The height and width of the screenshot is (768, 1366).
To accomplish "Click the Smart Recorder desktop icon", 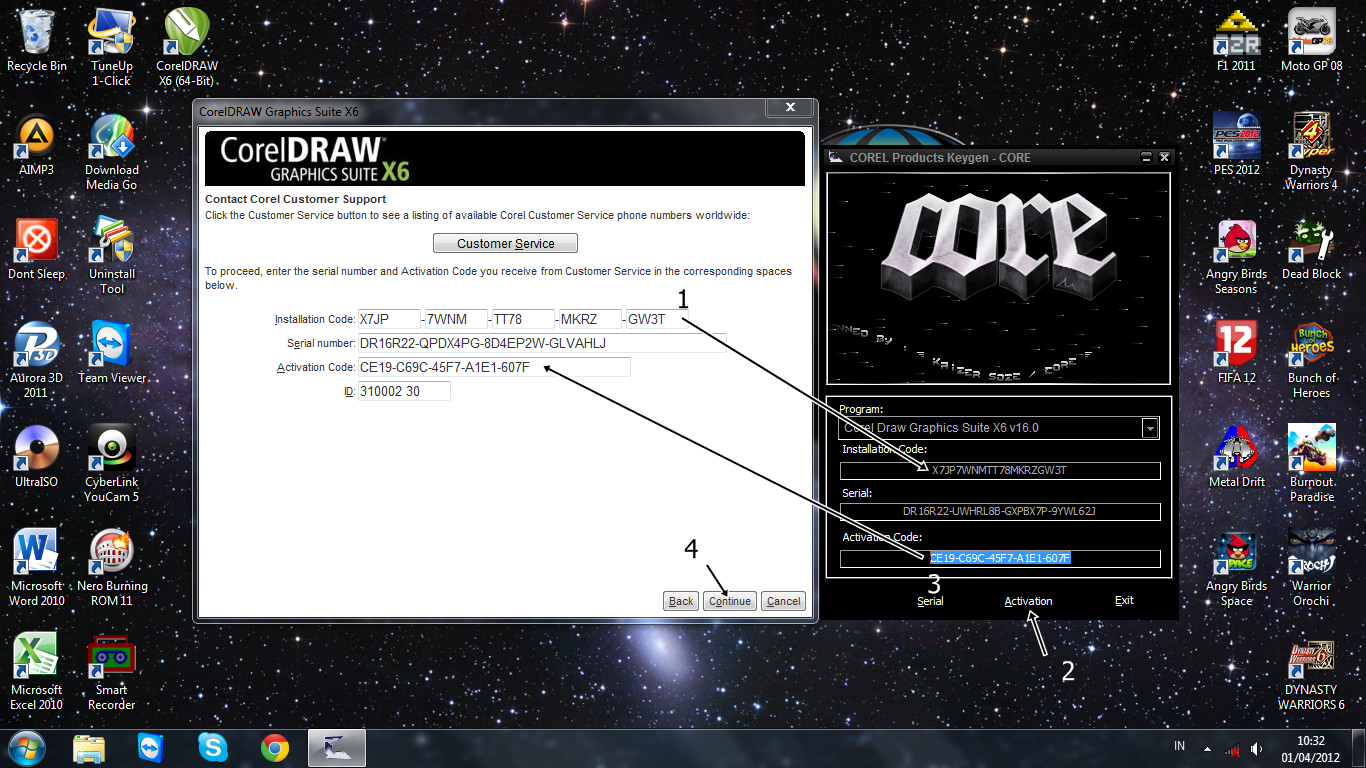I will tap(112, 671).
